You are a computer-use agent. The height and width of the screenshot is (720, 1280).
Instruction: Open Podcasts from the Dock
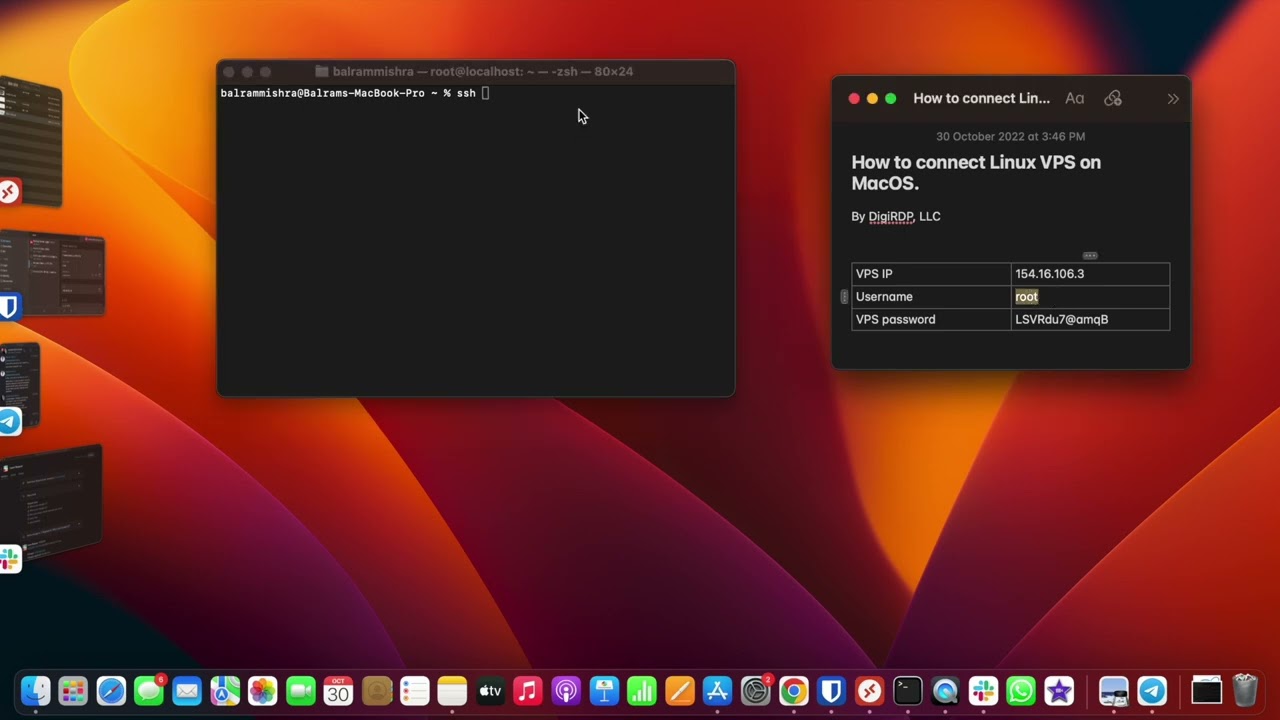click(566, 691)
